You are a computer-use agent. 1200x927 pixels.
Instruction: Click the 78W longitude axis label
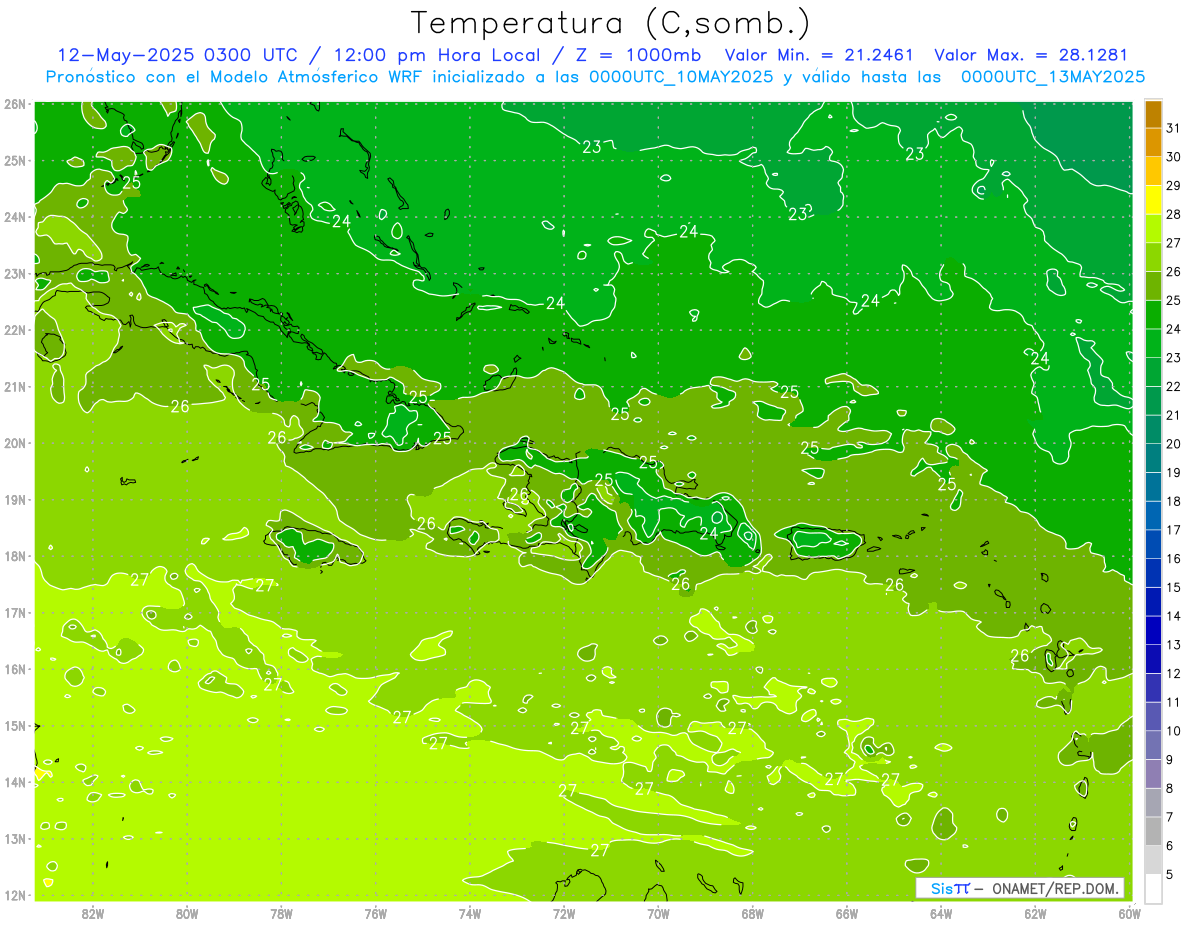(x=281, y=913)
